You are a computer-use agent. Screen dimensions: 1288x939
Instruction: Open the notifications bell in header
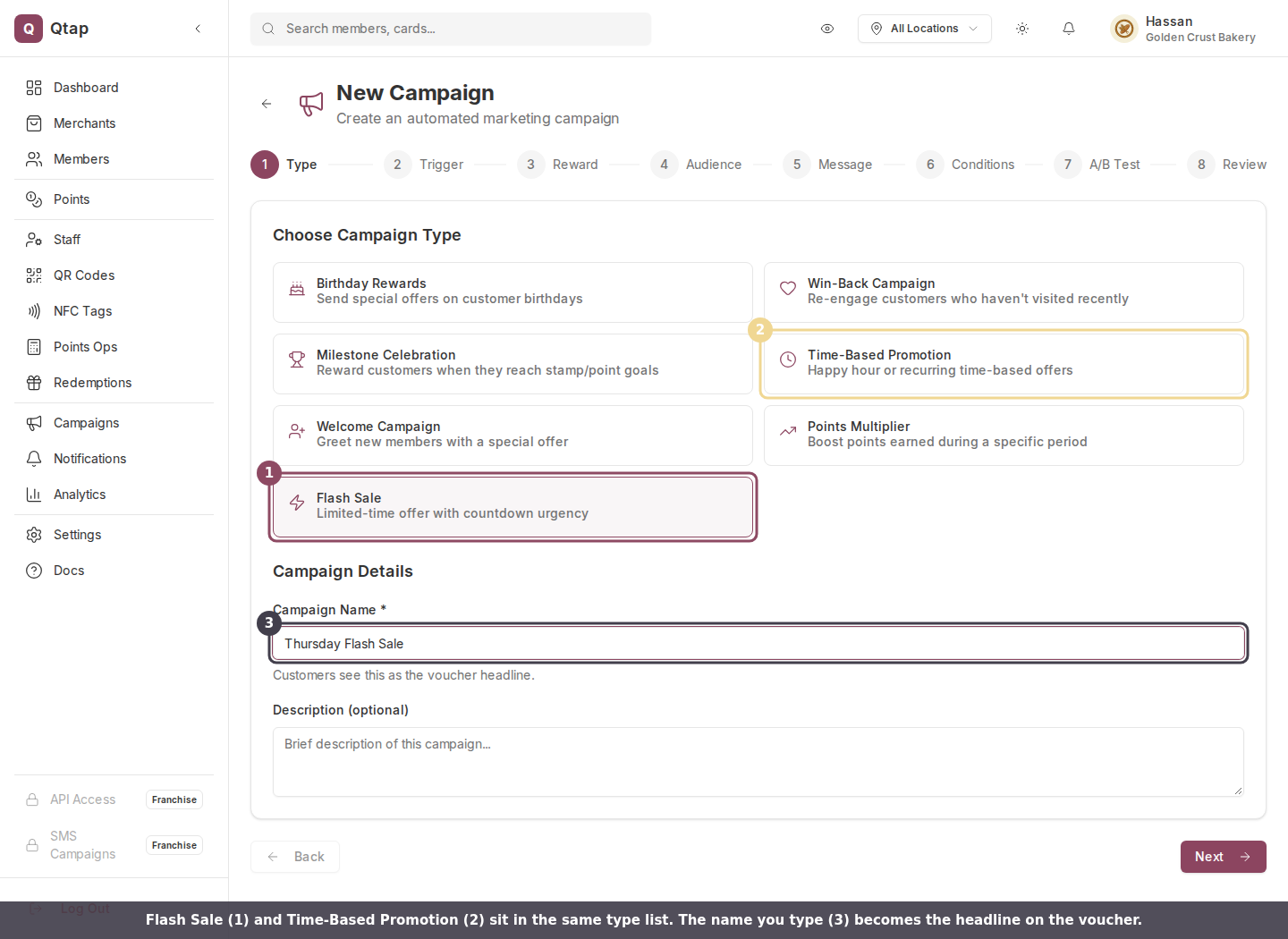pos(1069,29)
